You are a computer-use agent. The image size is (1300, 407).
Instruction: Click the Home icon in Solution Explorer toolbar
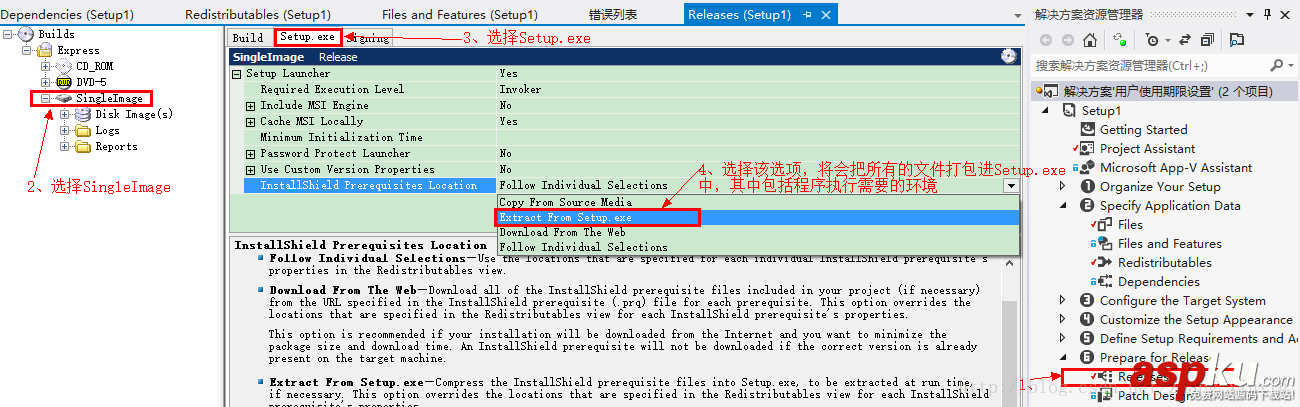click(x=1090, y=40)
